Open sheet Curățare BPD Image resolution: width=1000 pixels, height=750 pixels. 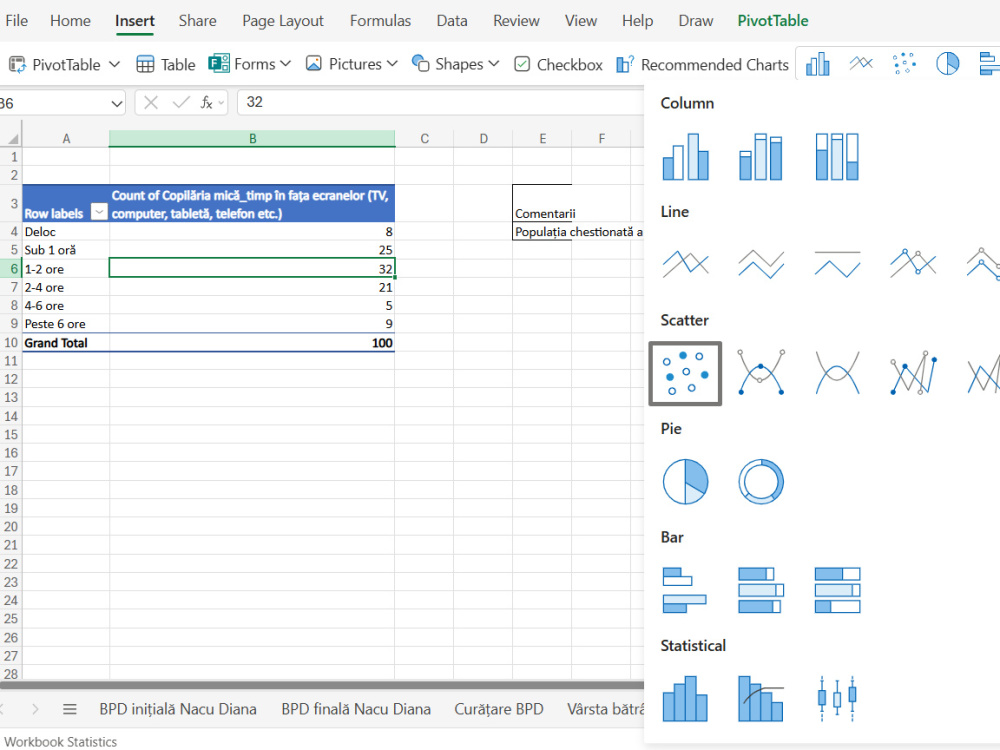499,709
